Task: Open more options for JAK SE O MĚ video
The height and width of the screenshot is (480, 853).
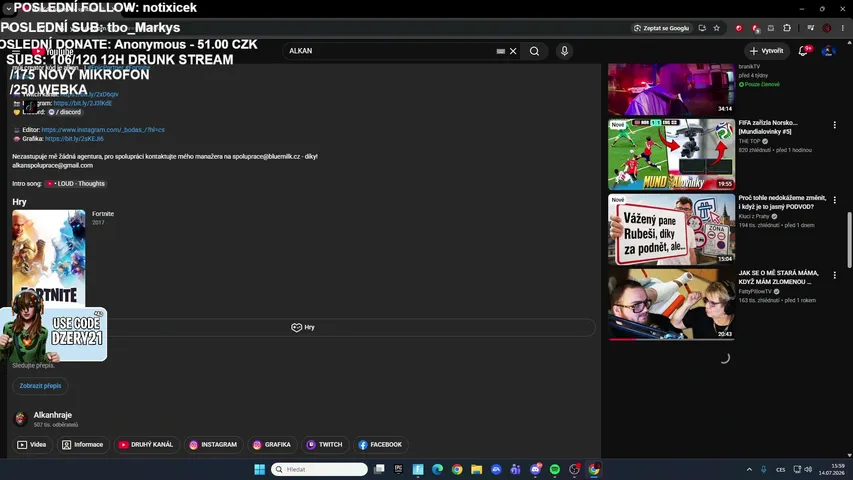Action: [x=835, y=275]
